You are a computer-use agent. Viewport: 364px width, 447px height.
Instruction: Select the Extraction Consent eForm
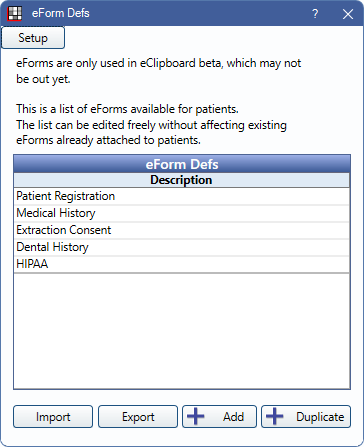pos(182,230)
